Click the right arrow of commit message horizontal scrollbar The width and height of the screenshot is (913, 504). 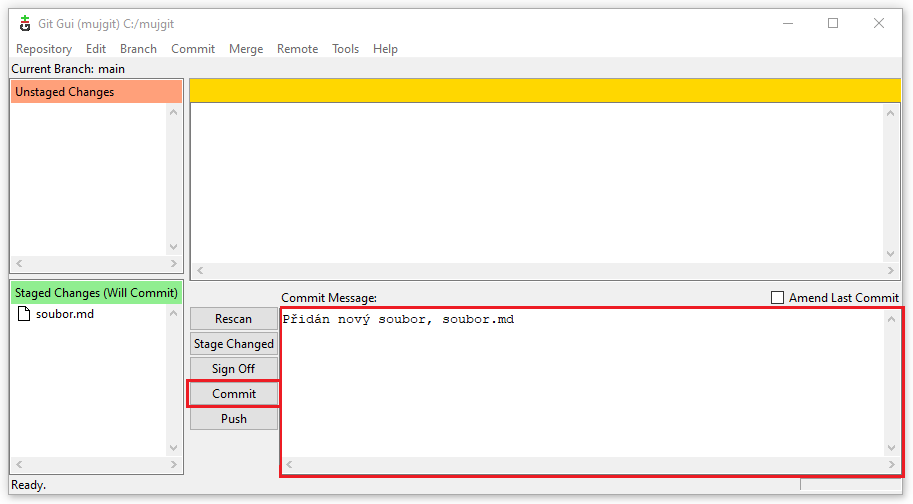[891, 464]
